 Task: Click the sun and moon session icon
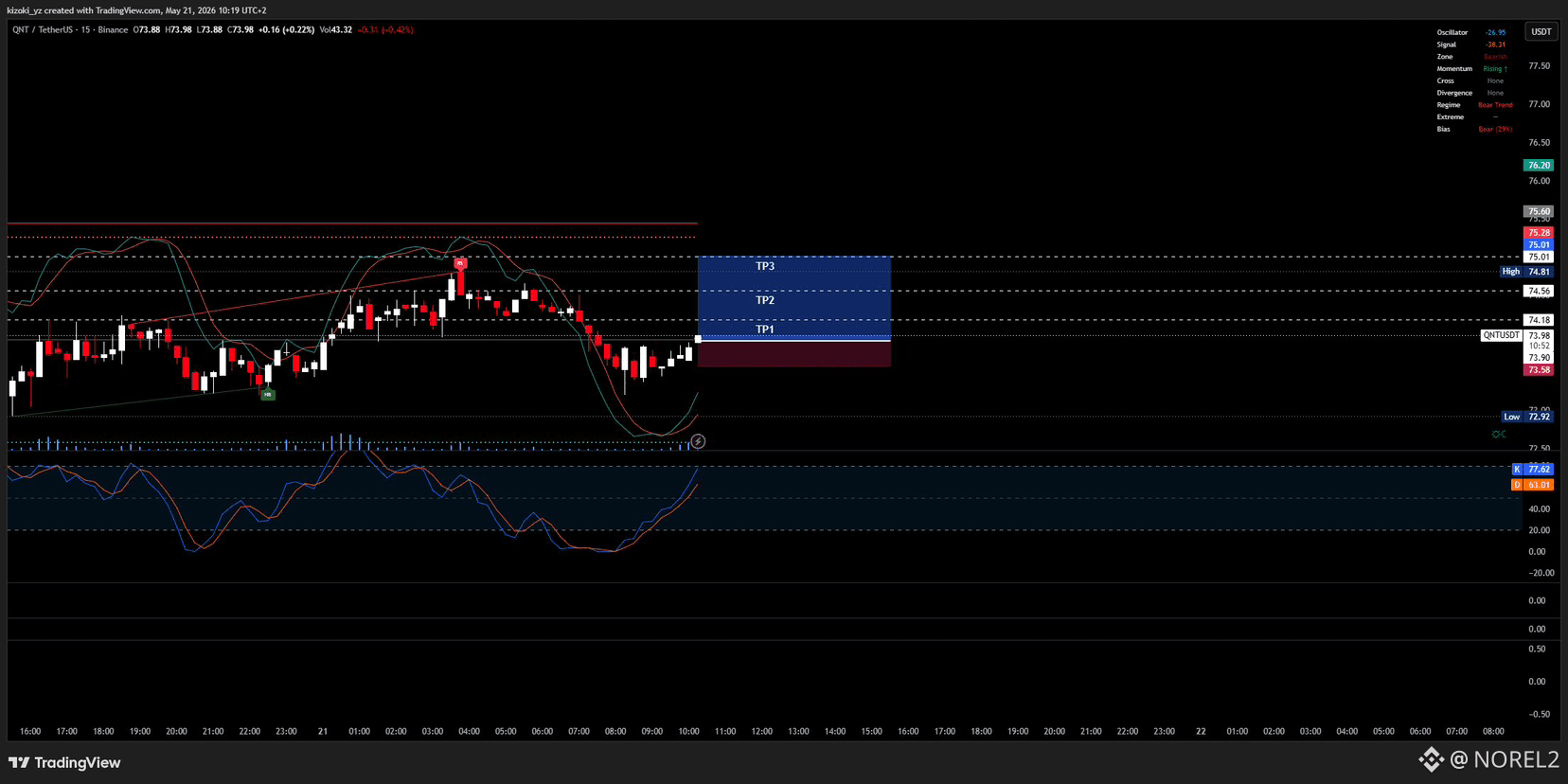click(1499, 434)
